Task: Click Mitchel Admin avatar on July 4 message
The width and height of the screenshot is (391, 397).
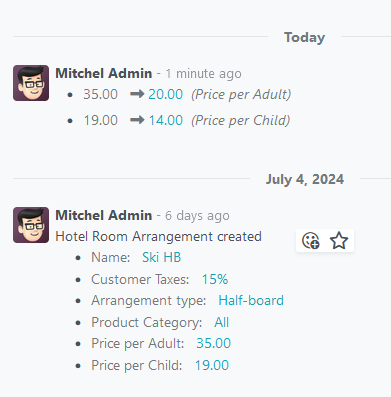Action: pos(31,225)
